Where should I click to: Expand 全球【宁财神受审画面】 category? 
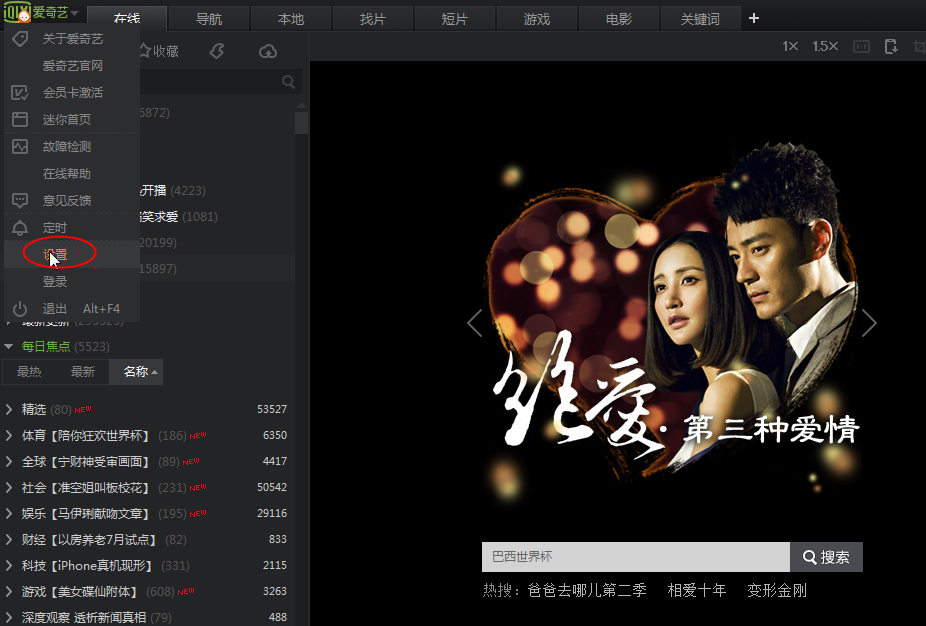pos(9,462)
